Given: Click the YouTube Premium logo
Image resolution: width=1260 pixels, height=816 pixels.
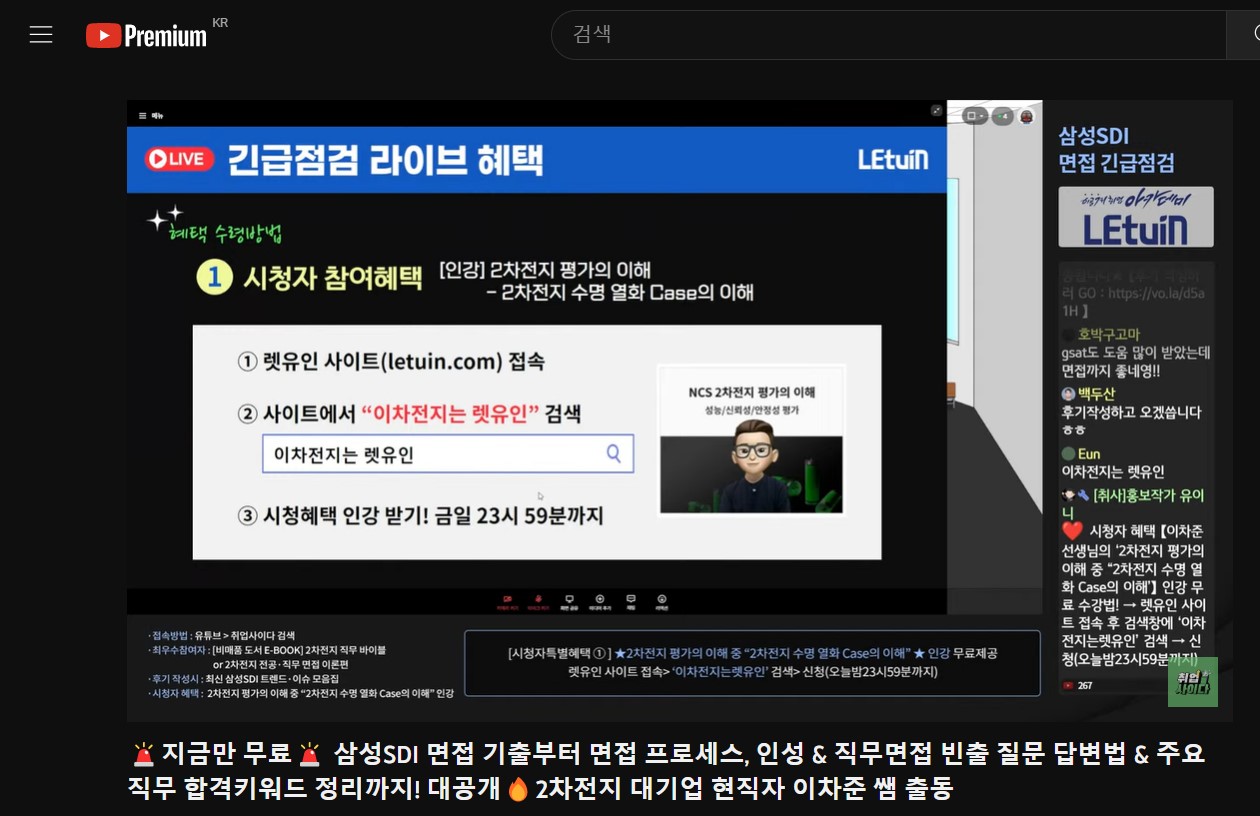Looking at the screenshot, I should [x=146, y=35].
